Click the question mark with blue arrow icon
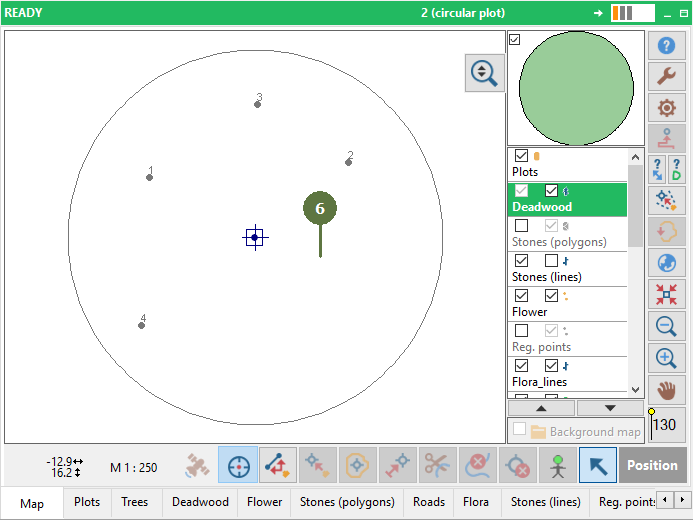The width and height of the screenshot is (693, 520). point(657,170)
